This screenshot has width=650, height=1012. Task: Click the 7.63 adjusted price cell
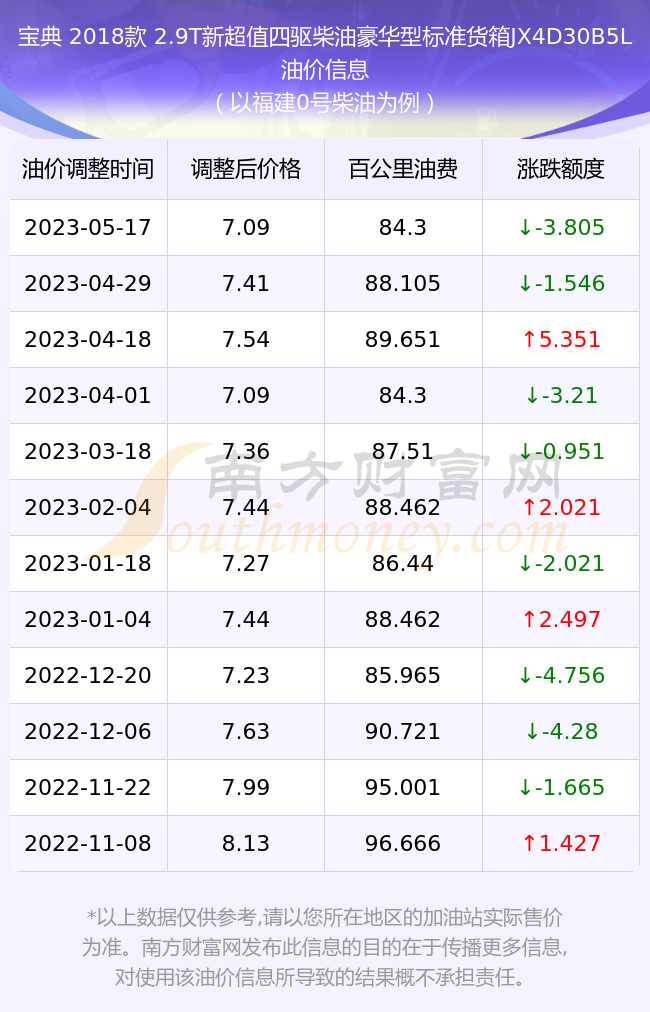pos(246,731)
